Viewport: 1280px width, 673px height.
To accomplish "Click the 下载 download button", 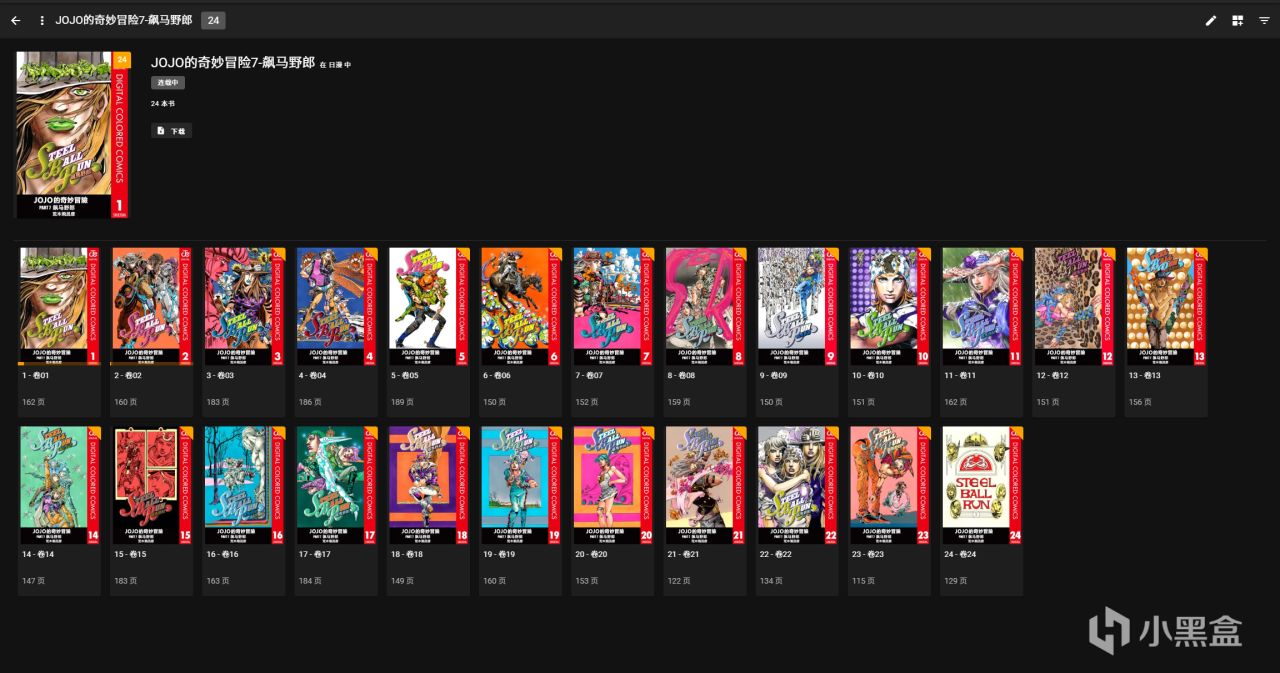I will click(x=172, y=131).
